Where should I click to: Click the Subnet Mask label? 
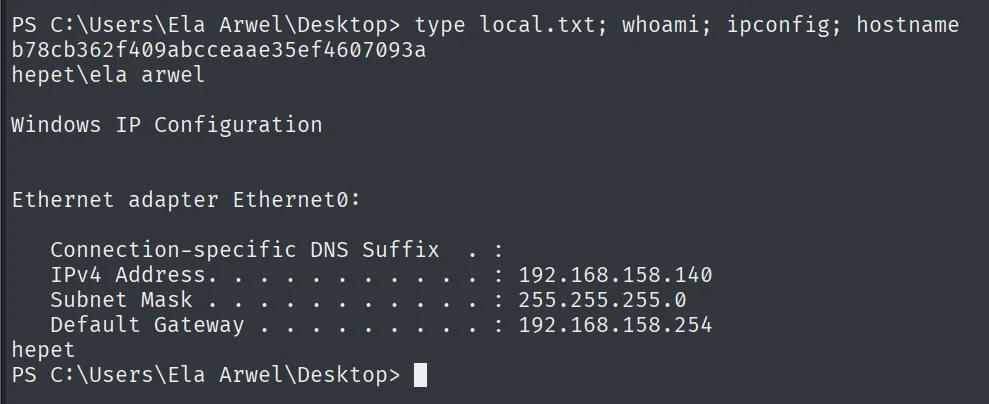(122, 300)
